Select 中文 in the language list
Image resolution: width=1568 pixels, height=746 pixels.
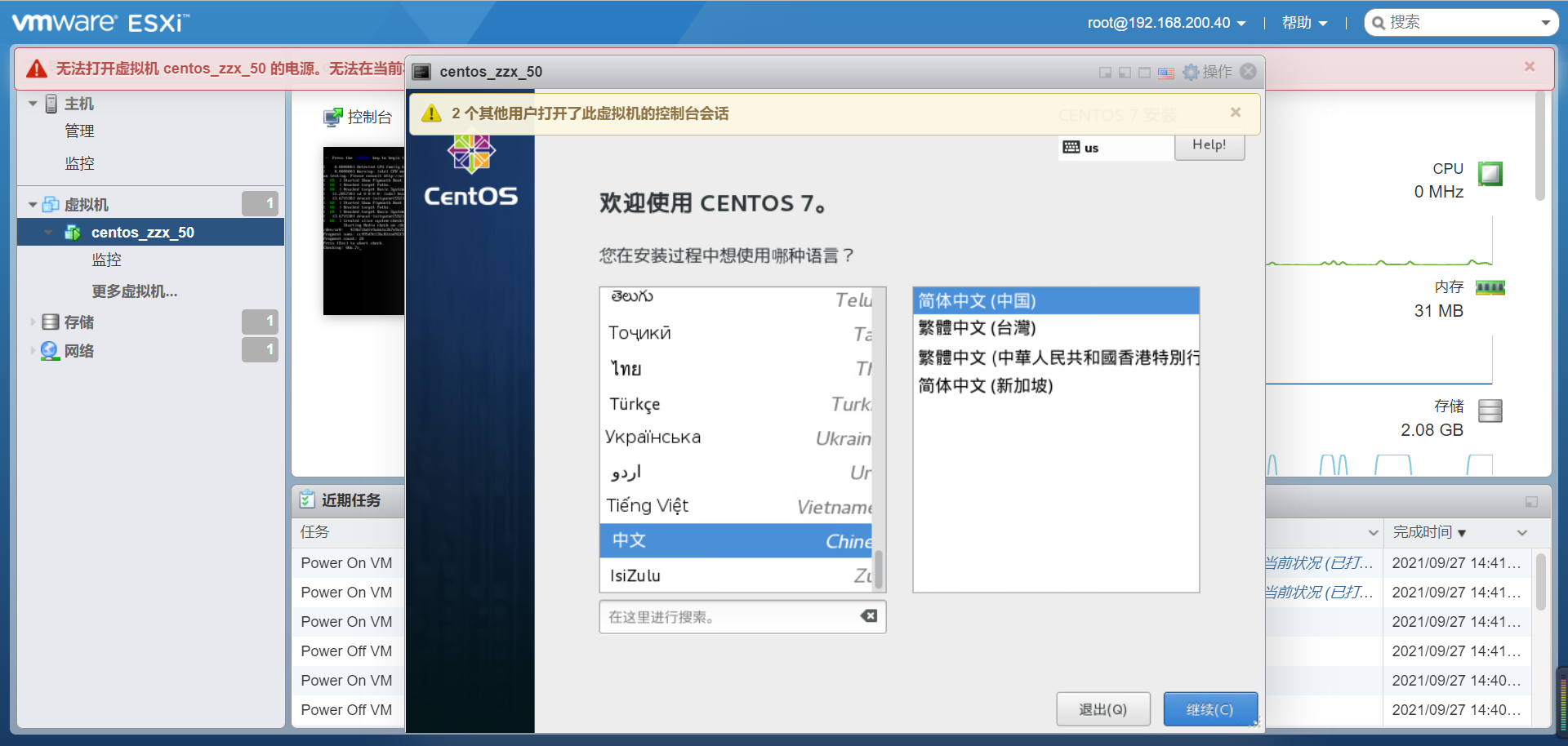click(736, 540)
